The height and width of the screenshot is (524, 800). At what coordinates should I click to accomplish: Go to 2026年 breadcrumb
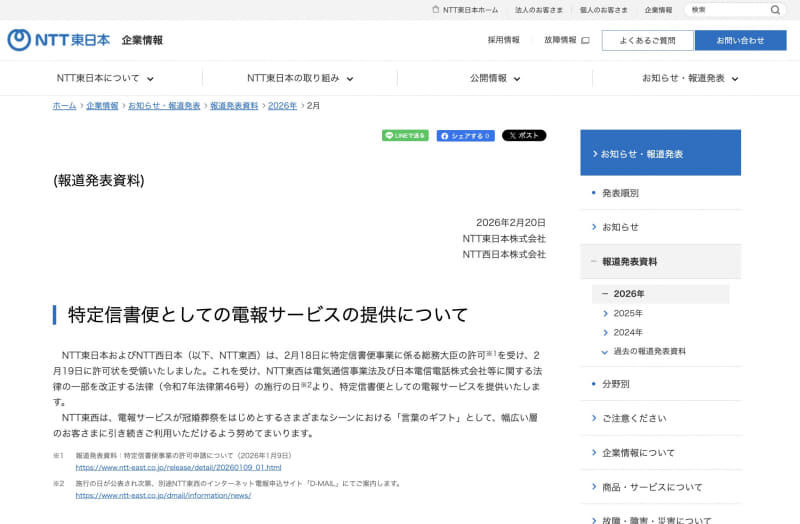coord(282,106)
